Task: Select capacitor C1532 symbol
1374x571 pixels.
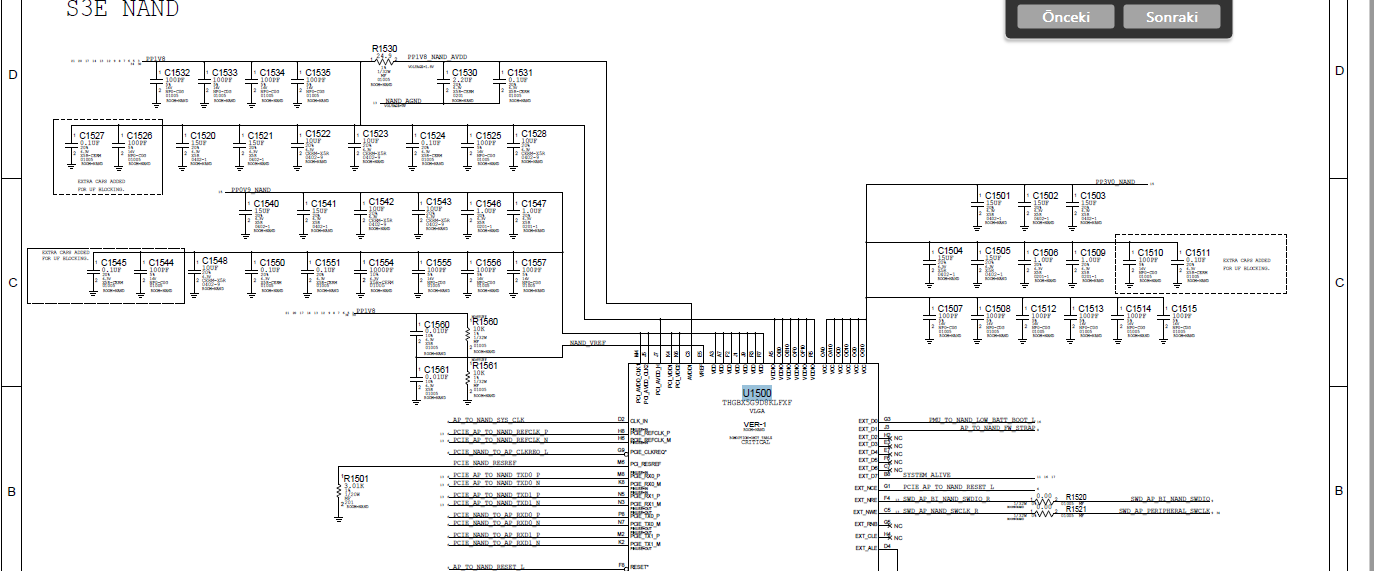Action: click(157, 93)
